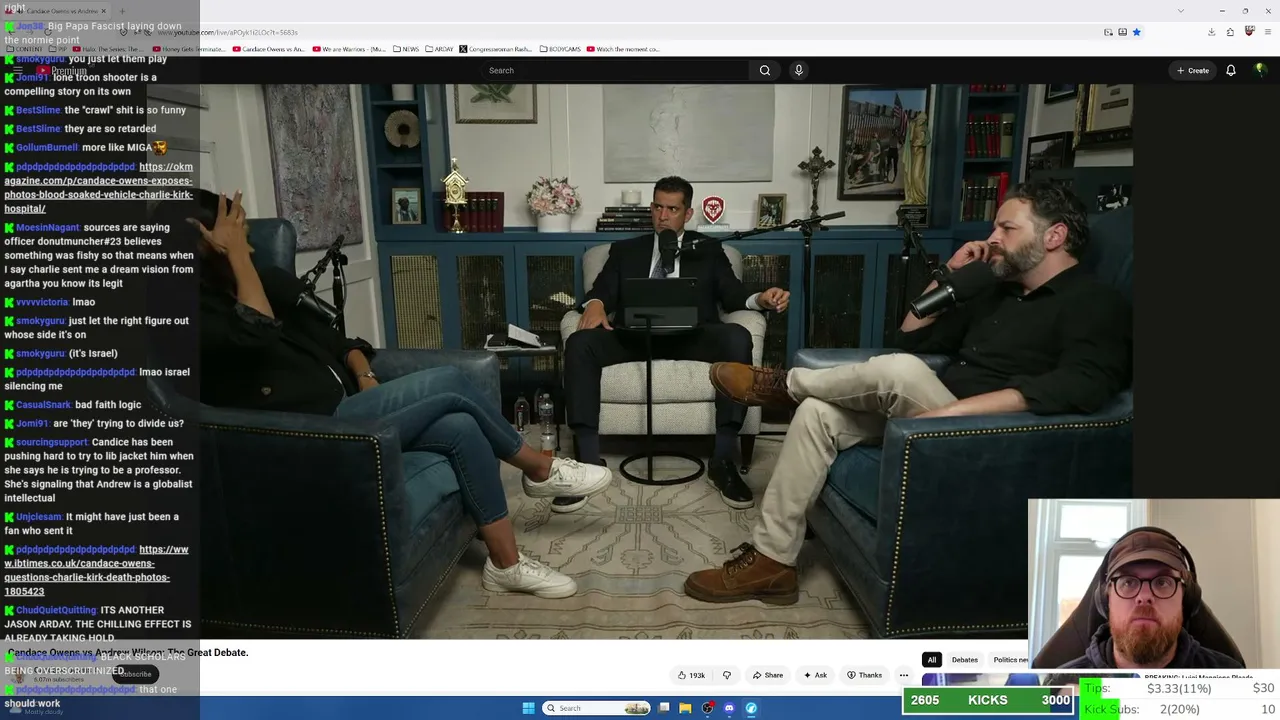
Task: Click username Unjclesam in chat
Action: [38, 517]
